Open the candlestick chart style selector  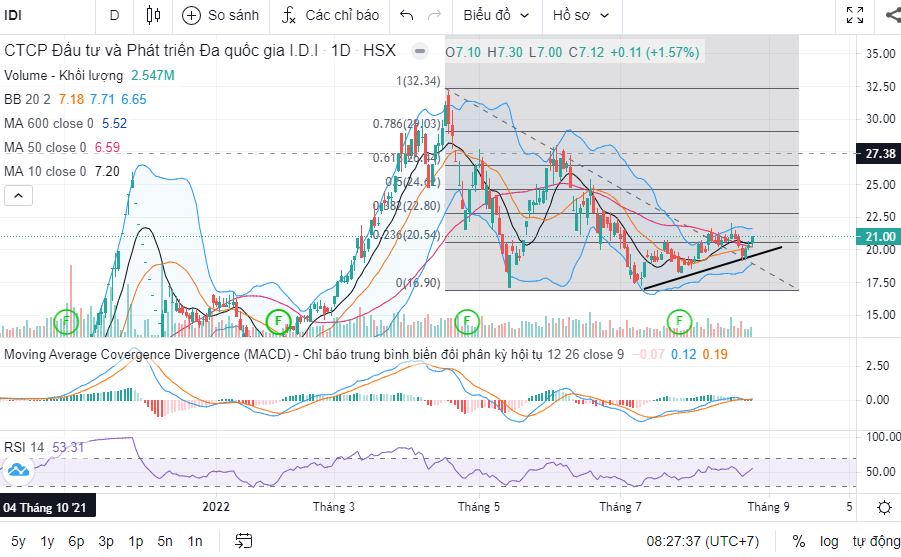click(153, 15)
